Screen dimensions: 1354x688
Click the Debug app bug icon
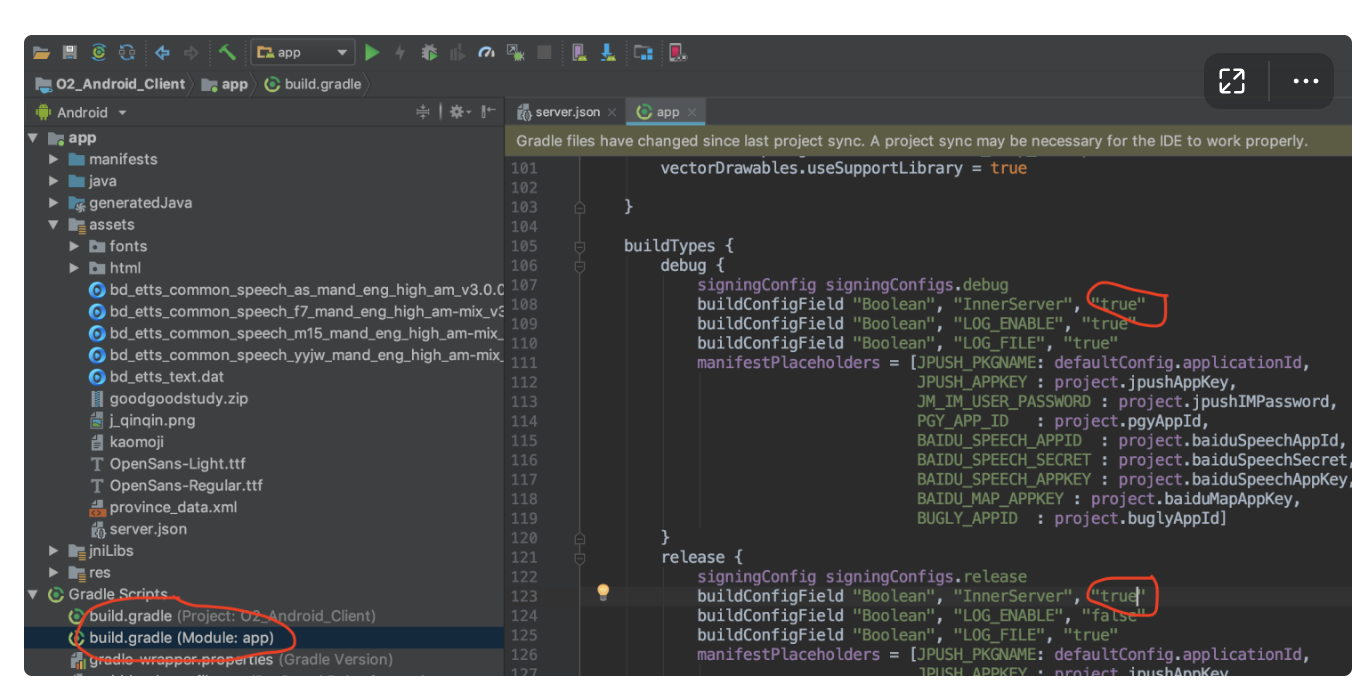[x=429, y=53]
